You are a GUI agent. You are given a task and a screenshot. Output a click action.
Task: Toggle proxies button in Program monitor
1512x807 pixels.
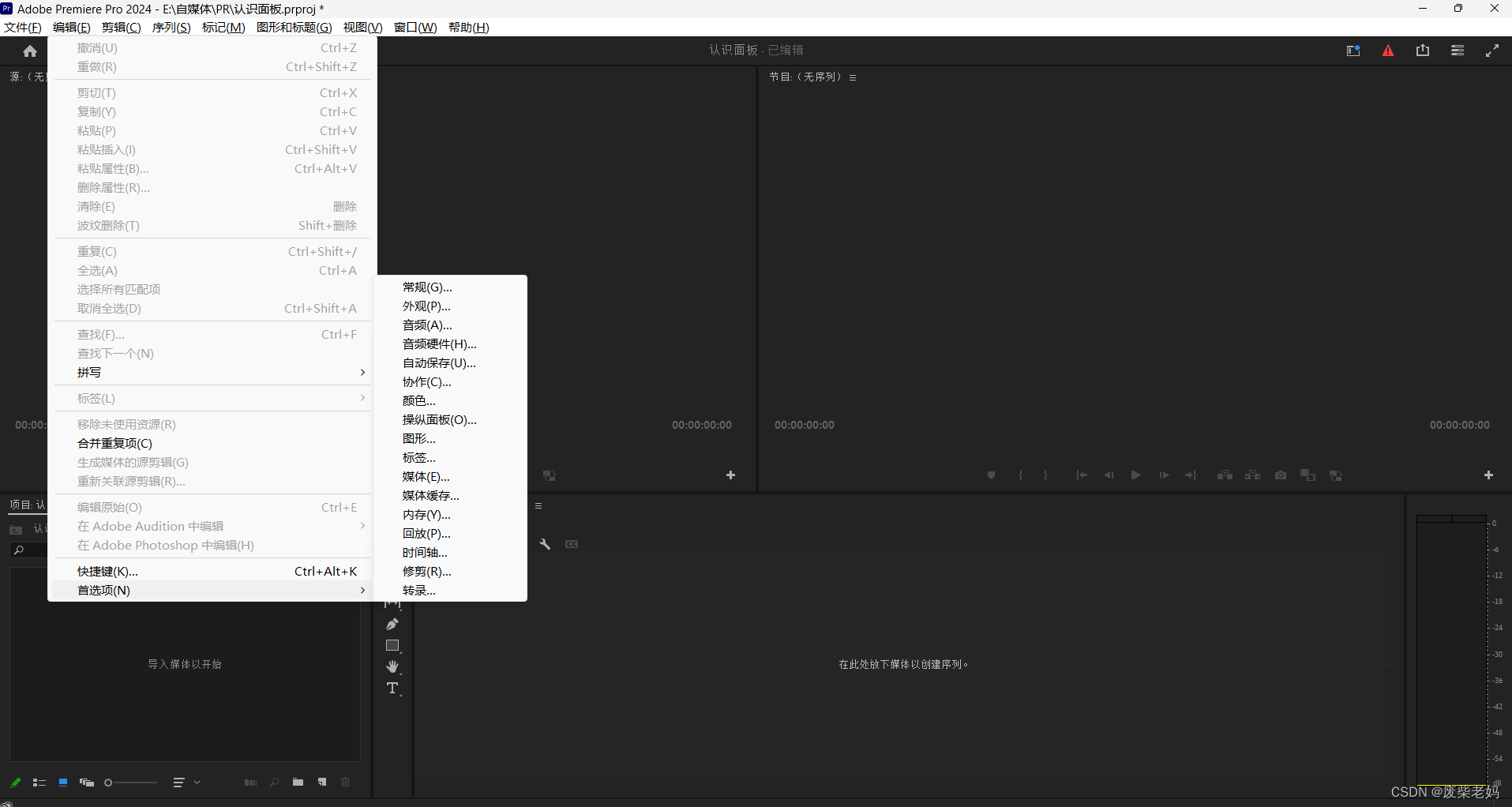(x=1336, y=475)
